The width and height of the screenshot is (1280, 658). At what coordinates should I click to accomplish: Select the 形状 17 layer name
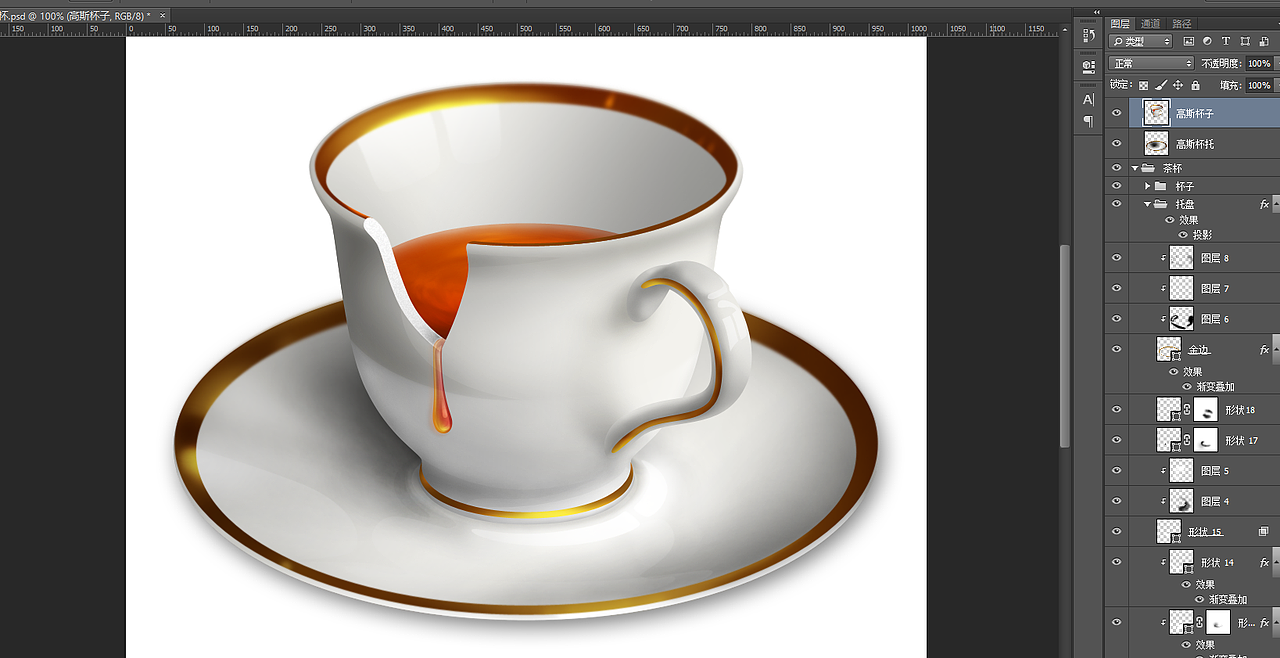click(1241, 441)
